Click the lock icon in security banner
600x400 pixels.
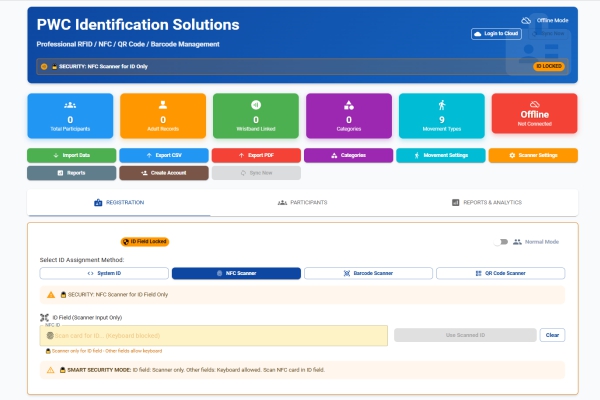click(x=55, y=67)
